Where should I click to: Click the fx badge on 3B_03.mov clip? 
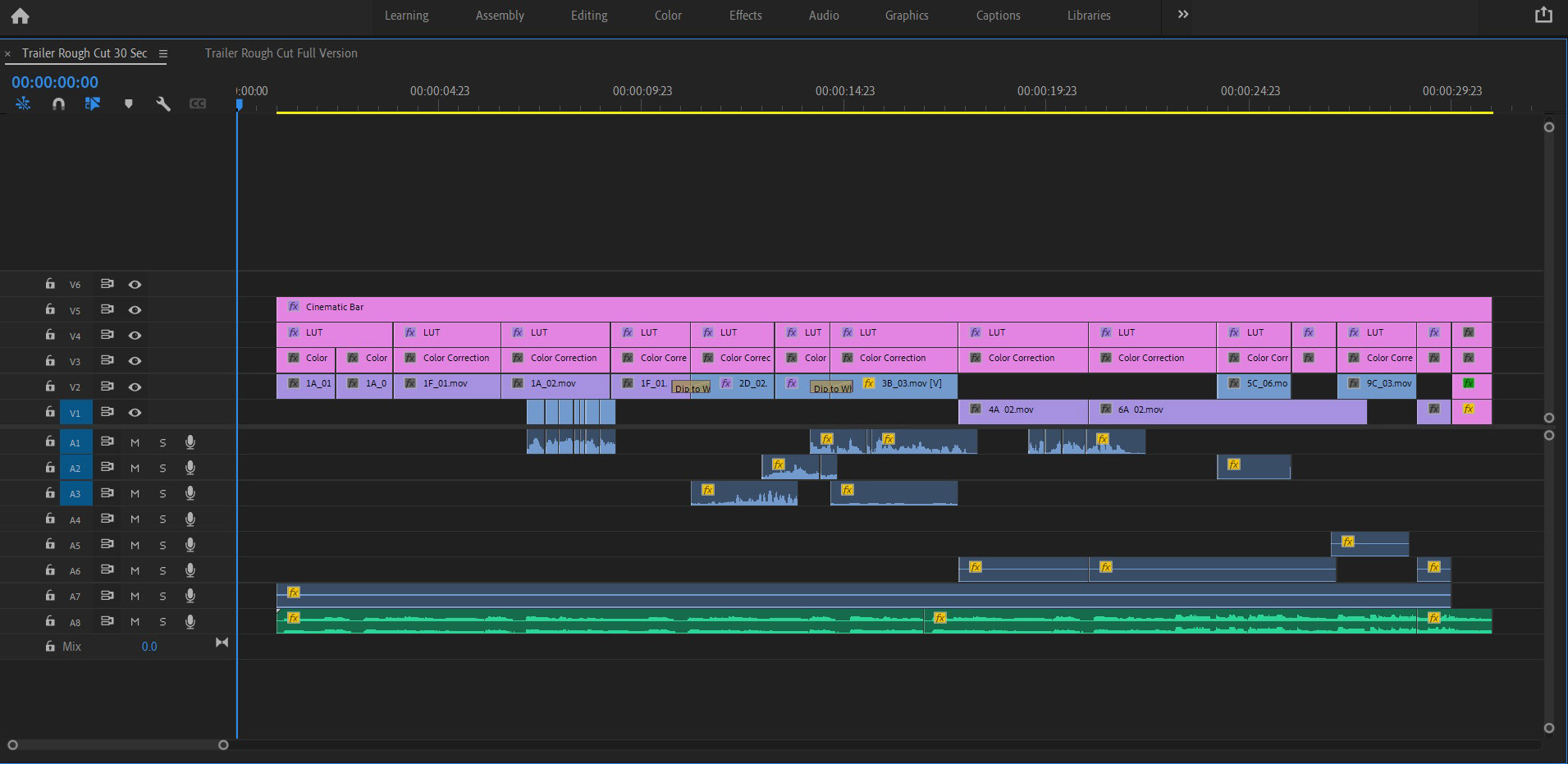[868, 383]
